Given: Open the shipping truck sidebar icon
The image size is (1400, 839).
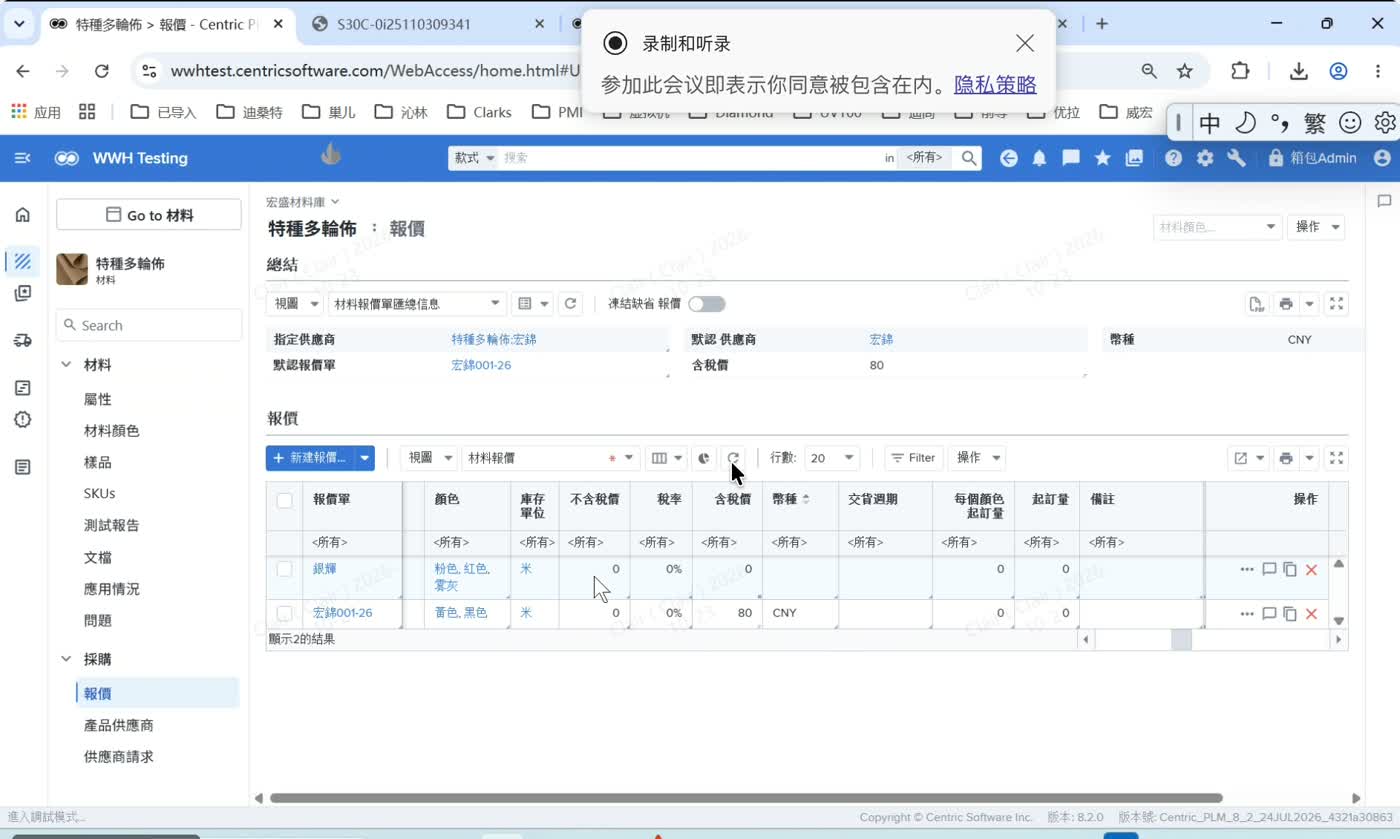Looking at the screenshot, I should [x=22, y=340].
